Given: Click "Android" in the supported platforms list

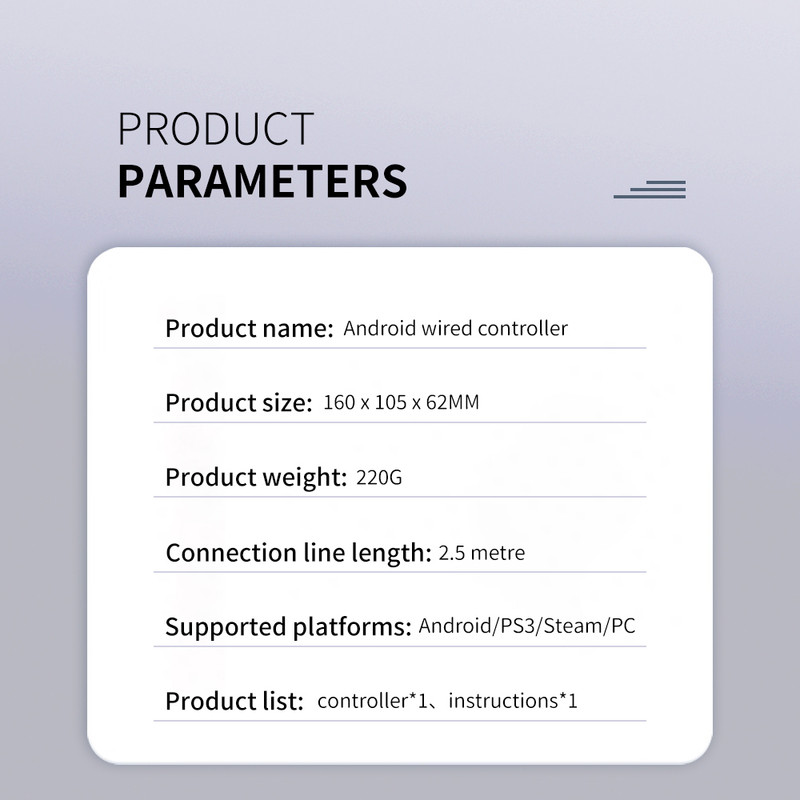Looking at the screenshot, I should point(455,627).
